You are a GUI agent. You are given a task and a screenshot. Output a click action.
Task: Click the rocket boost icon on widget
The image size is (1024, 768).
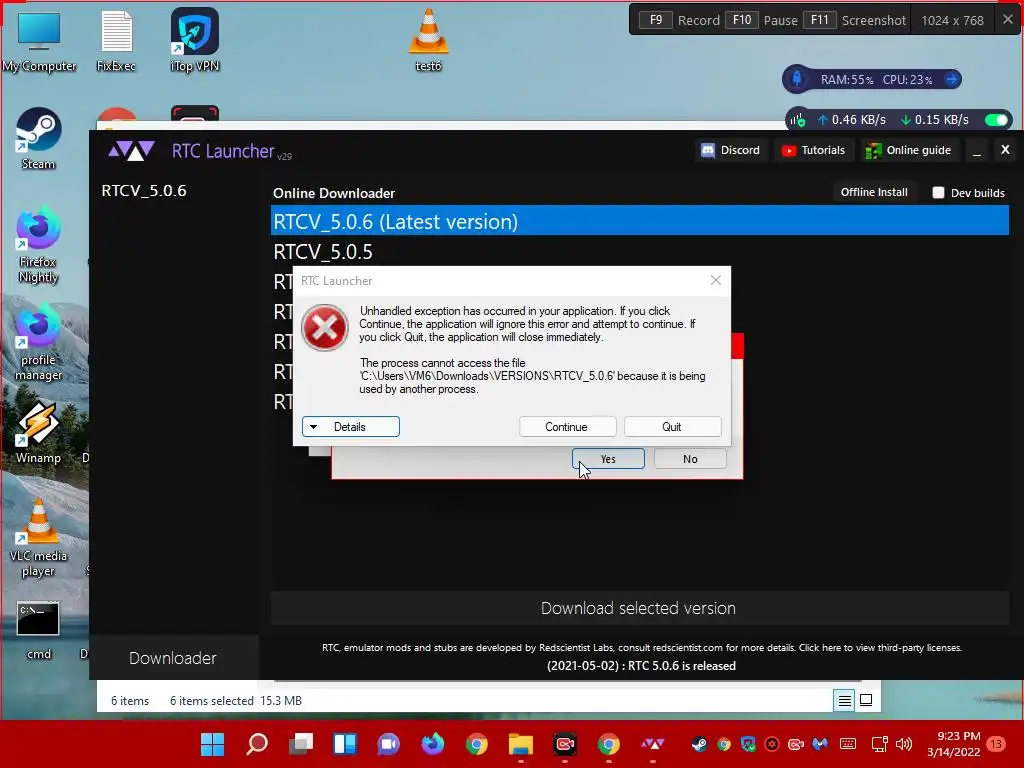797,79
